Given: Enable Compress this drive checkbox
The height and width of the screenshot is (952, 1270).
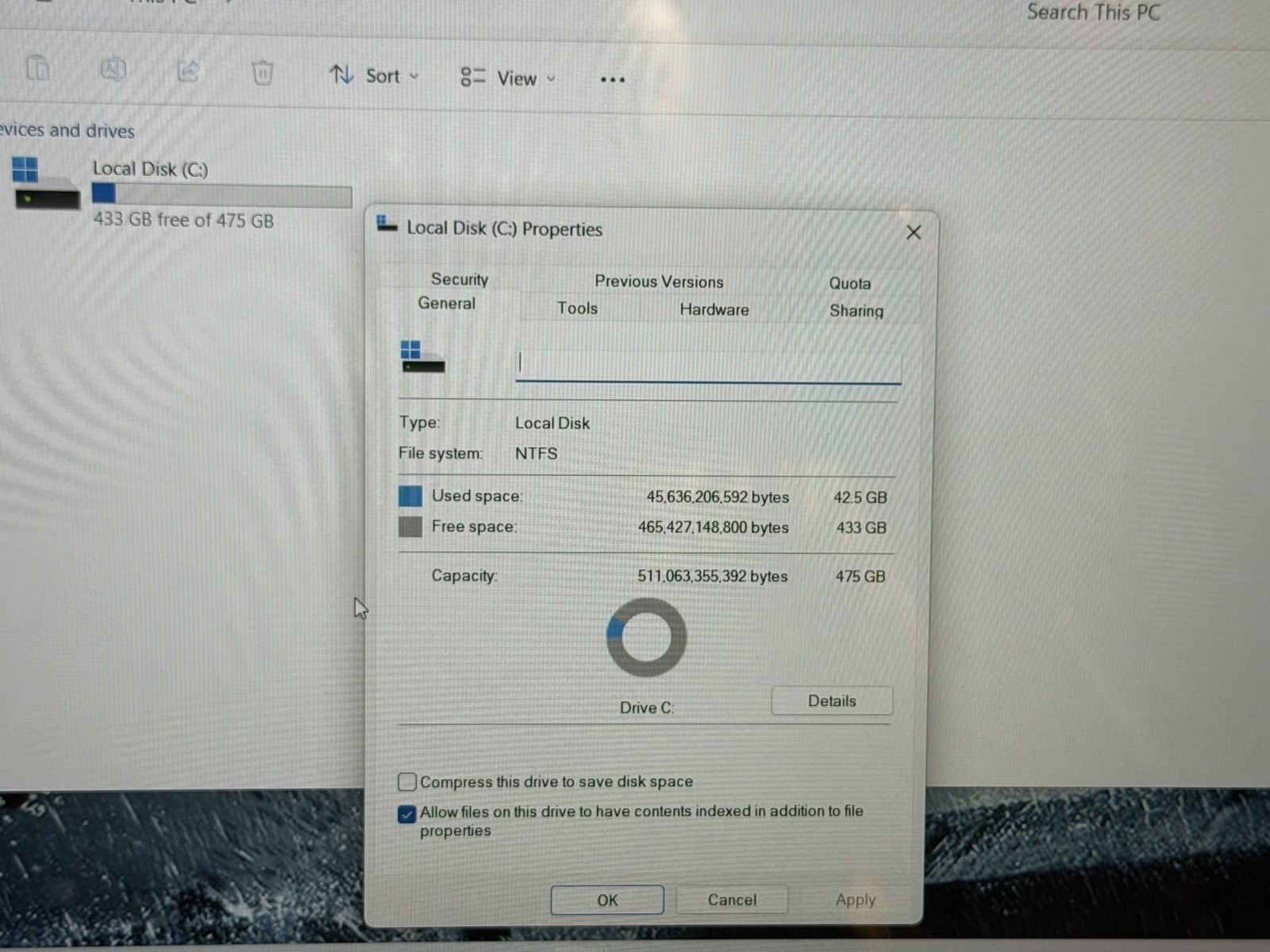Looking at the screenshot, I should pos(407,781).
